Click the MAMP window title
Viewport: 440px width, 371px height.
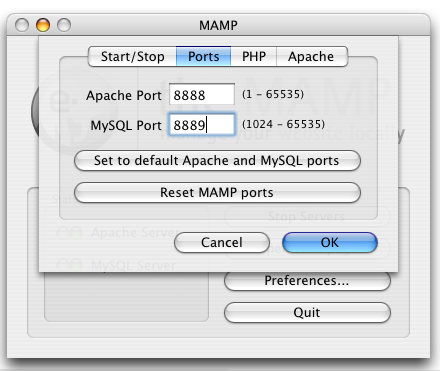pos(218,25)
